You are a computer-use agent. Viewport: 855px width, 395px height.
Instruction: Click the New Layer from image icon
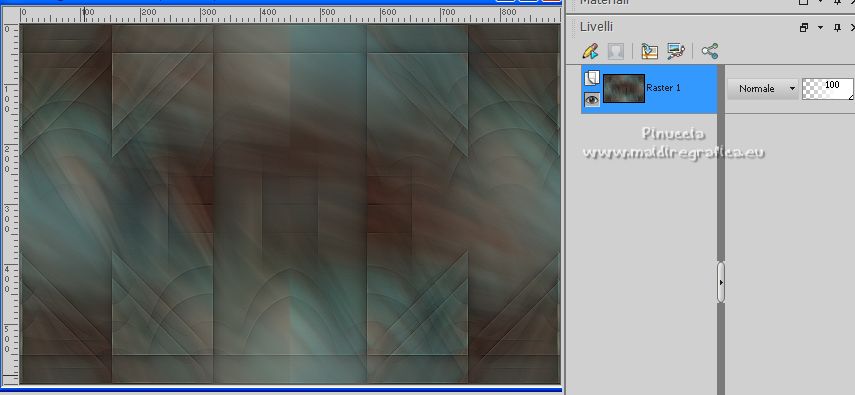click(649, 52)
